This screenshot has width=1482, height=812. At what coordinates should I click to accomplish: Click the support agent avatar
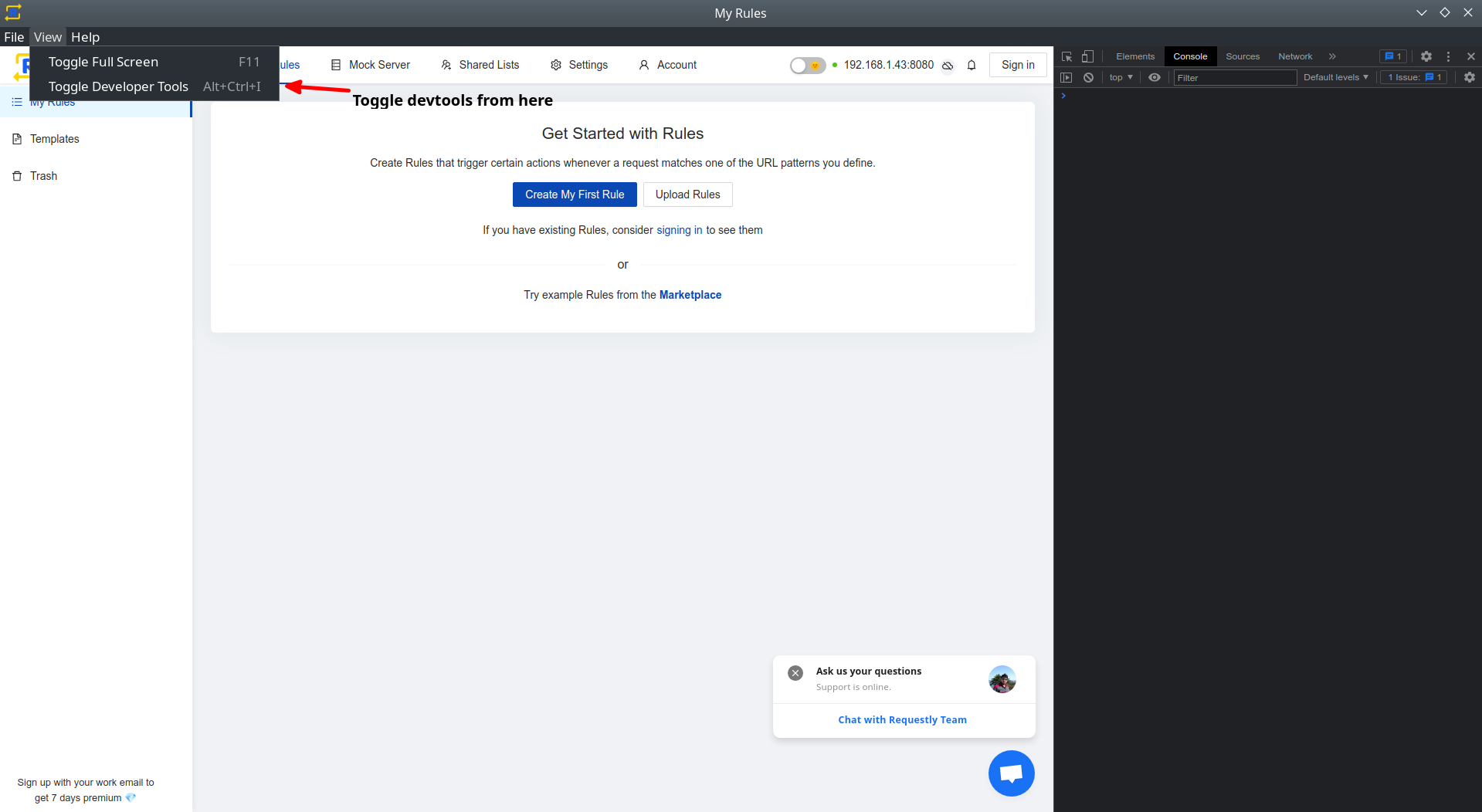pos(1002,679)
